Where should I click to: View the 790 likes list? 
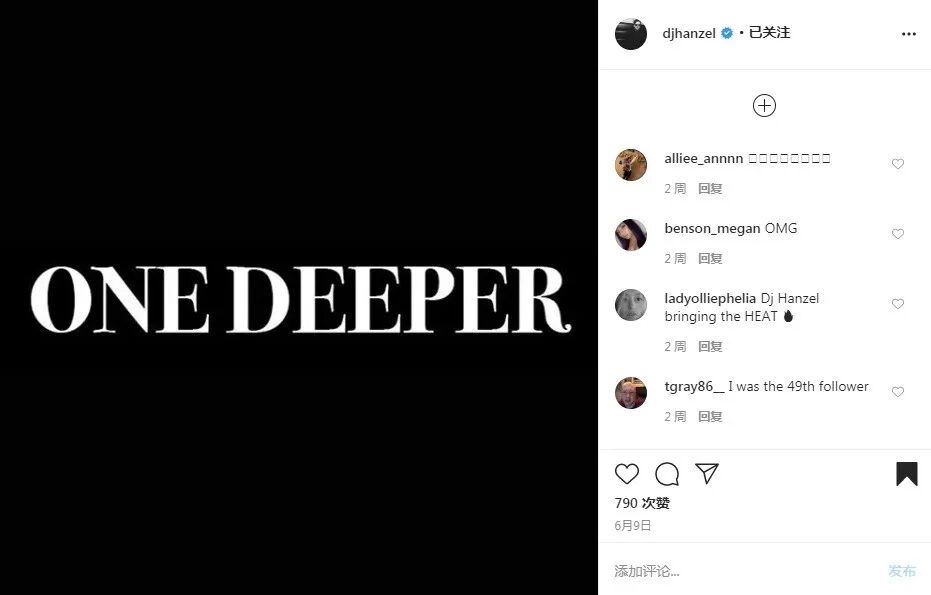coord(642,503)
